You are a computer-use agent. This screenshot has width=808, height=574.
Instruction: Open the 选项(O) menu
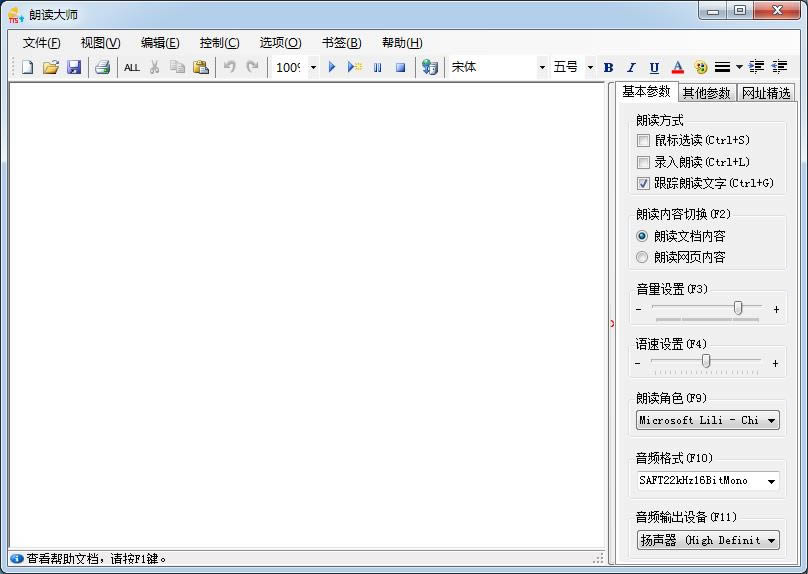[280, 43]
